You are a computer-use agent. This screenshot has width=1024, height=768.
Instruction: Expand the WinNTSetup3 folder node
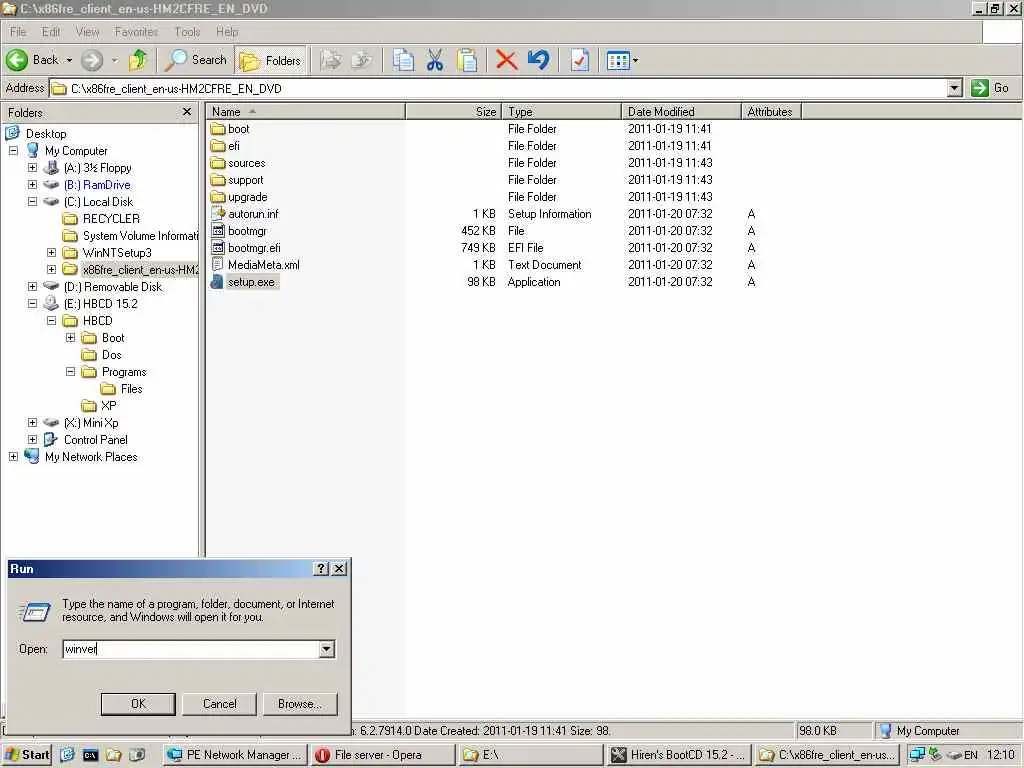(x=51, y=252)
